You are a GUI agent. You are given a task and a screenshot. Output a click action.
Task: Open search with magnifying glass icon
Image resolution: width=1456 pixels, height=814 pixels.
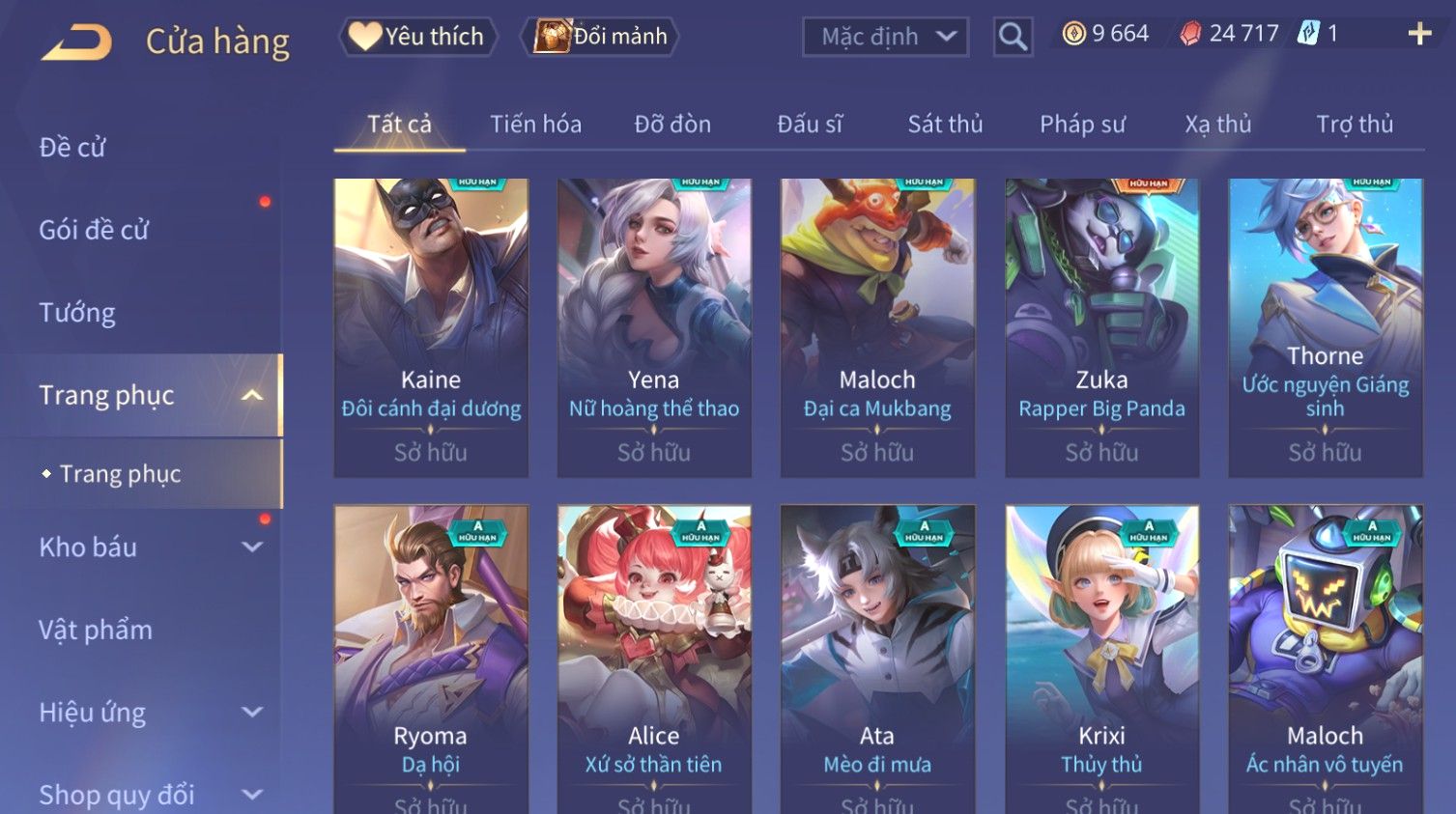tap(1013, 37)
